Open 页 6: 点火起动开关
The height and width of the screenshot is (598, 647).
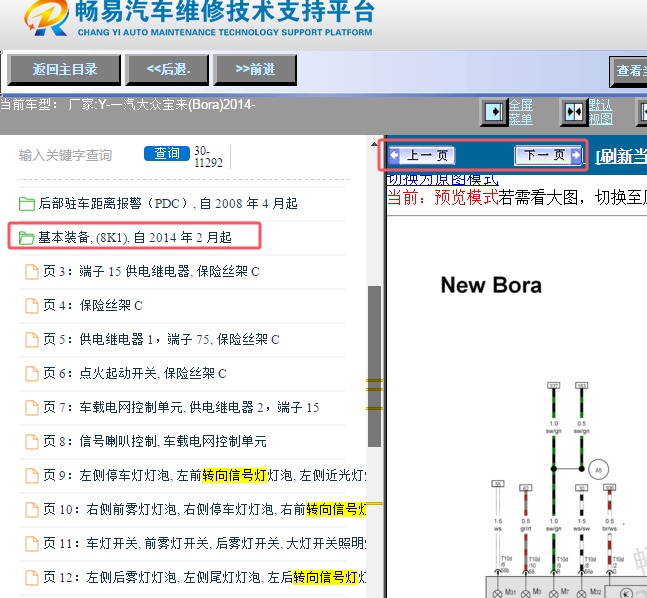(x=135, y=373)
